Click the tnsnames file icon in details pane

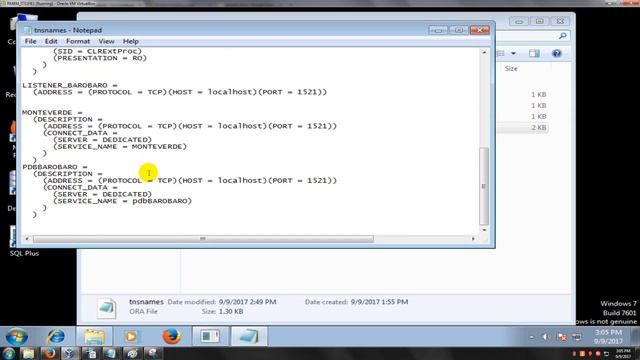(x=107, y=307)
